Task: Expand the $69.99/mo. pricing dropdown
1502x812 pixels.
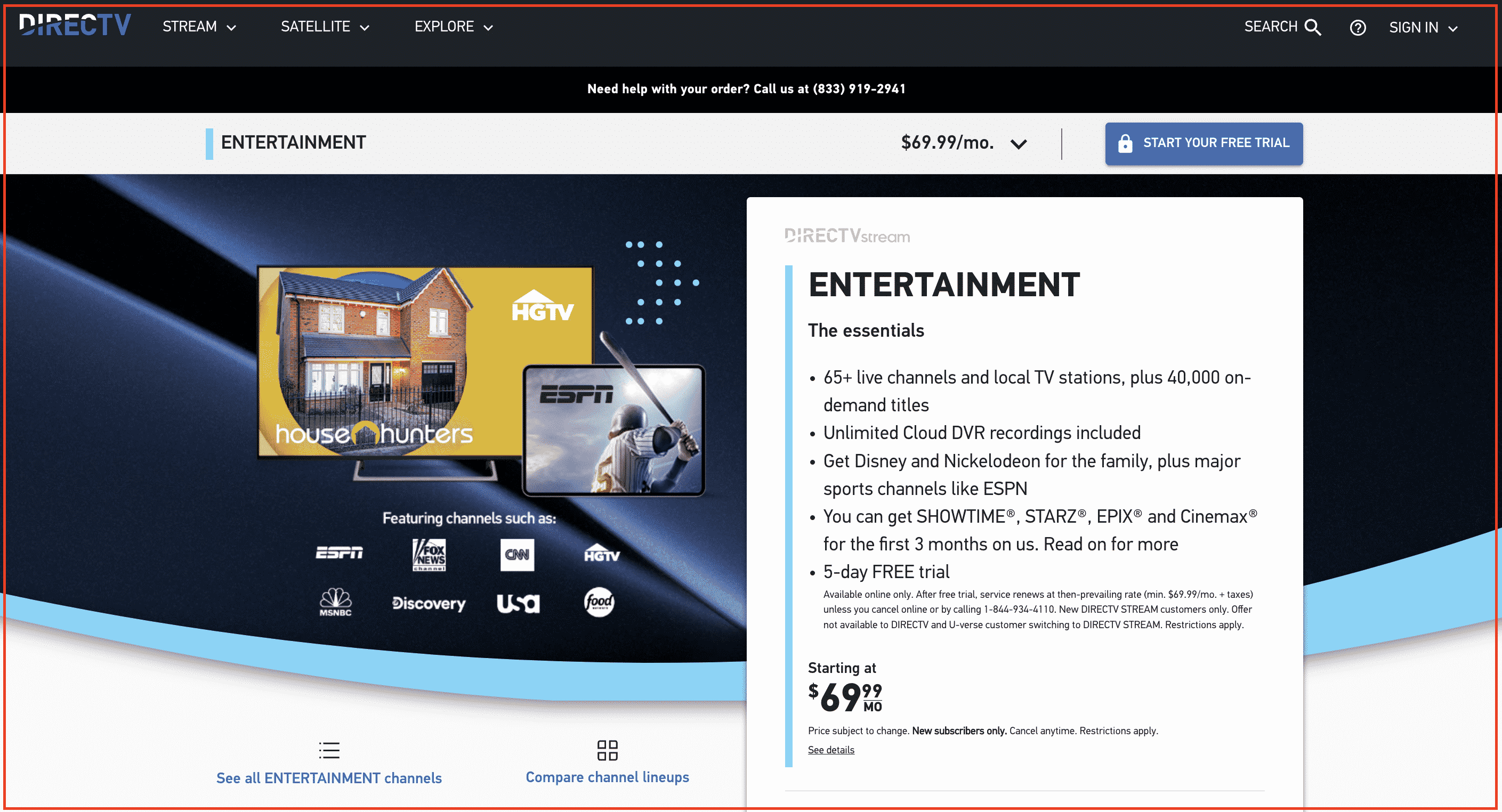Action: [1020, 143]
